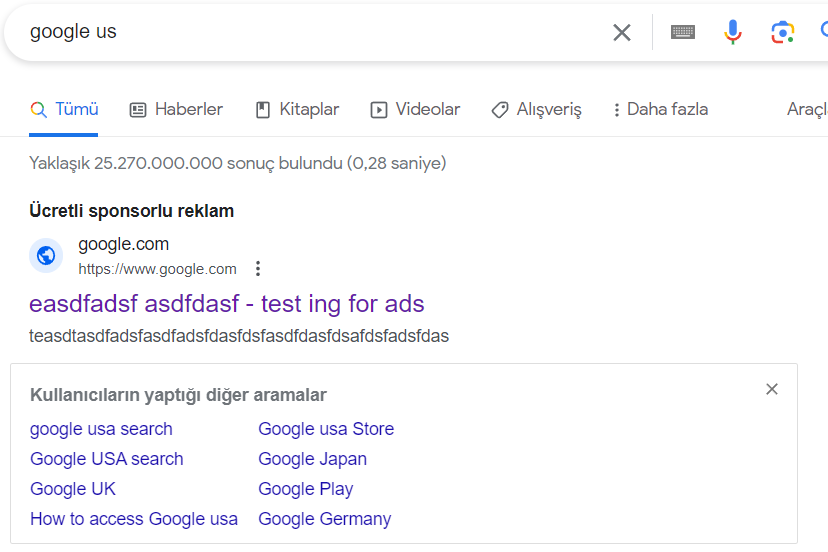This screenshot has width=828, height=552.
Task: Open the 'Google Japan' suggestion
Action: coord(313,459)
